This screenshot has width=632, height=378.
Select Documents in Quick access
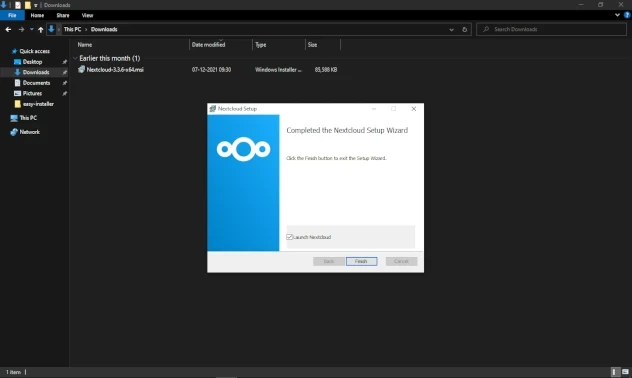(x=36, y=83)
